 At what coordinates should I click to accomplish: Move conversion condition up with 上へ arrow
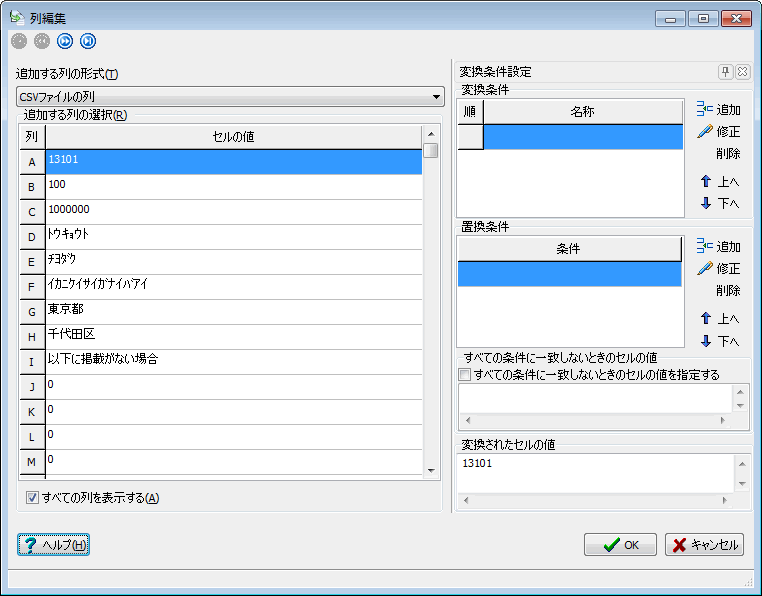point(718,182)
